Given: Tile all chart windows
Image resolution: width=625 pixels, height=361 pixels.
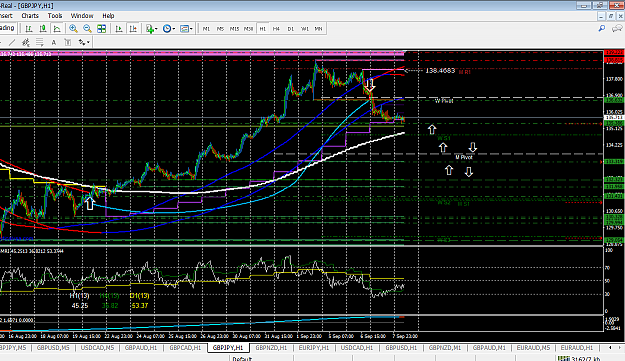Looking at the screenshot, I should [x=102, y=29].
